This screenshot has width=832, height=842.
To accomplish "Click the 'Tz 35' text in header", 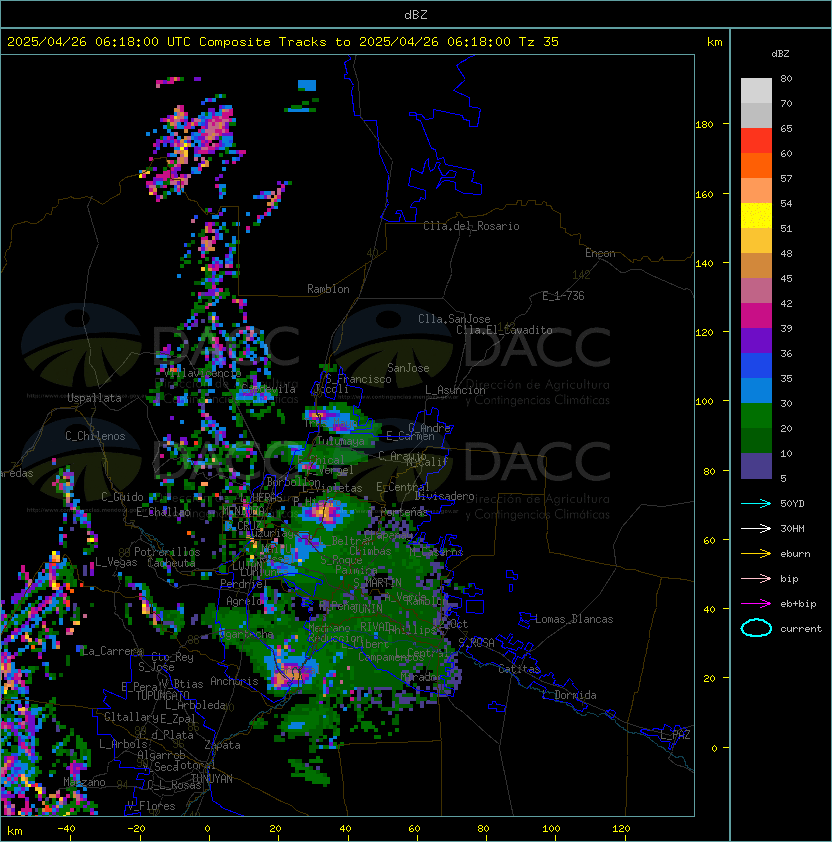I will [539, 42].
